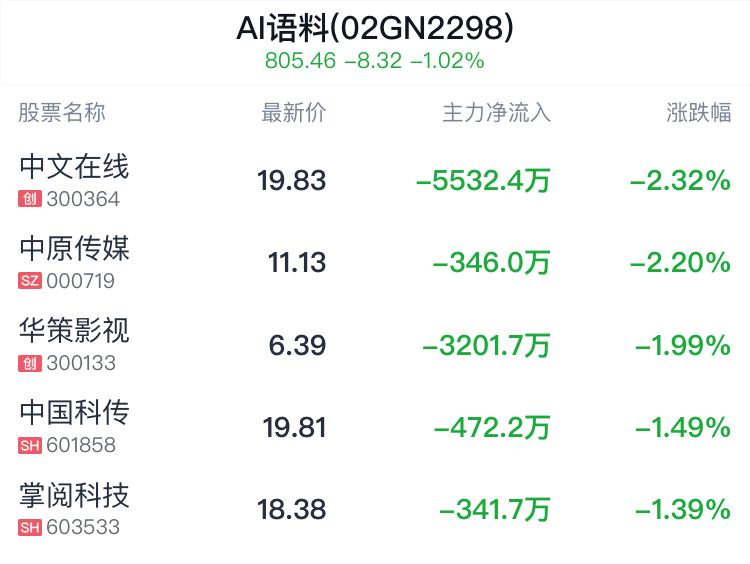This screenshot has width=750, height=564.
Task: Click the -341.7万 net inflow value
Action: pyautogui.click(x=495, y=509)
